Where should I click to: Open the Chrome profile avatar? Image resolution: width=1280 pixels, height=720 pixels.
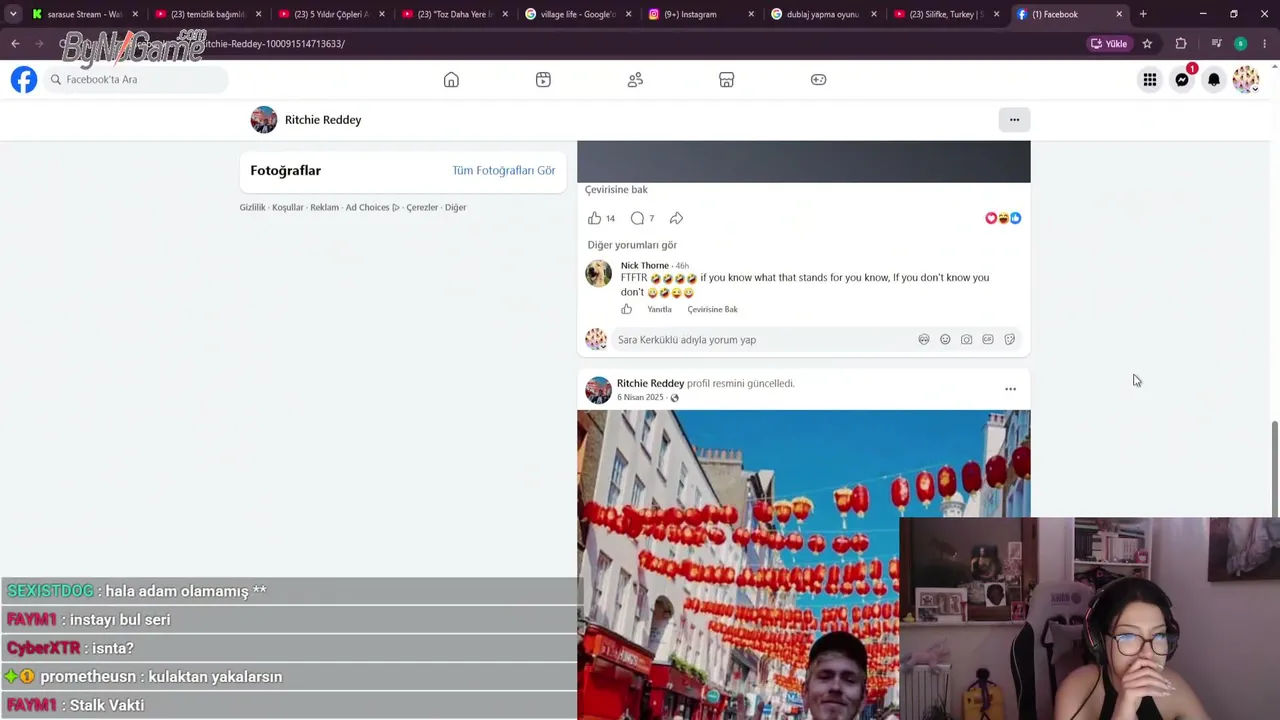1240,44
